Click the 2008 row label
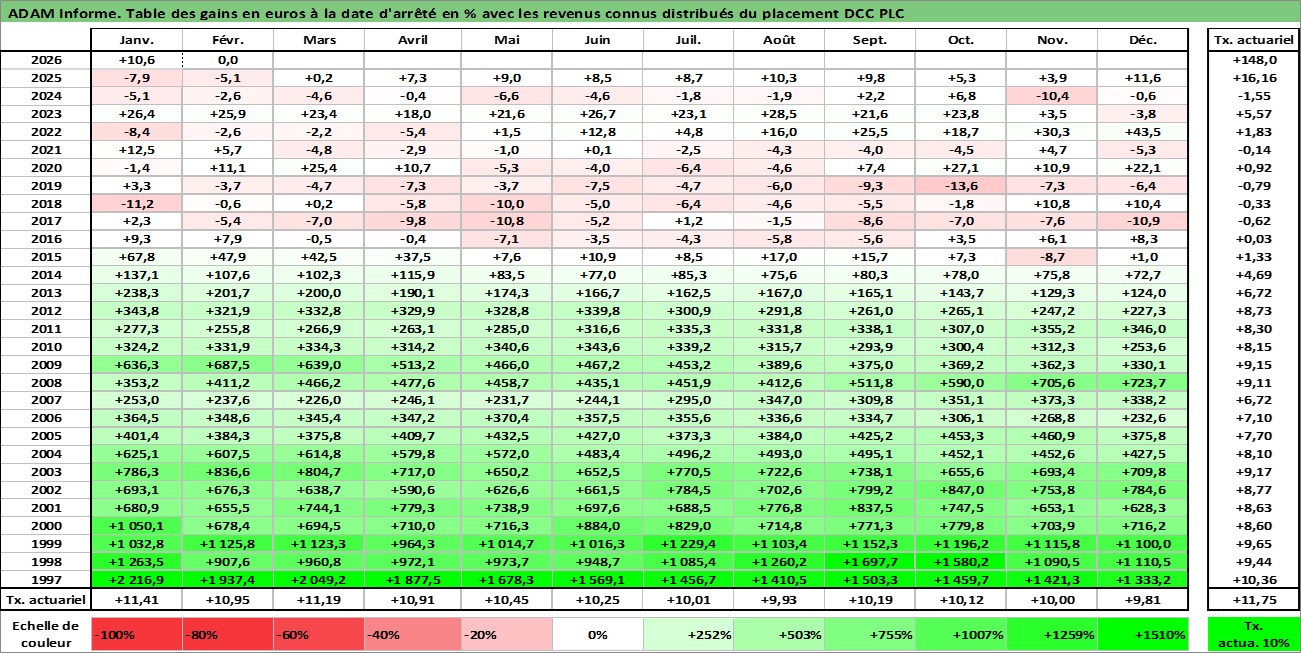Image resolution: width=1301 pixels, height=653 pixels. 46,383
